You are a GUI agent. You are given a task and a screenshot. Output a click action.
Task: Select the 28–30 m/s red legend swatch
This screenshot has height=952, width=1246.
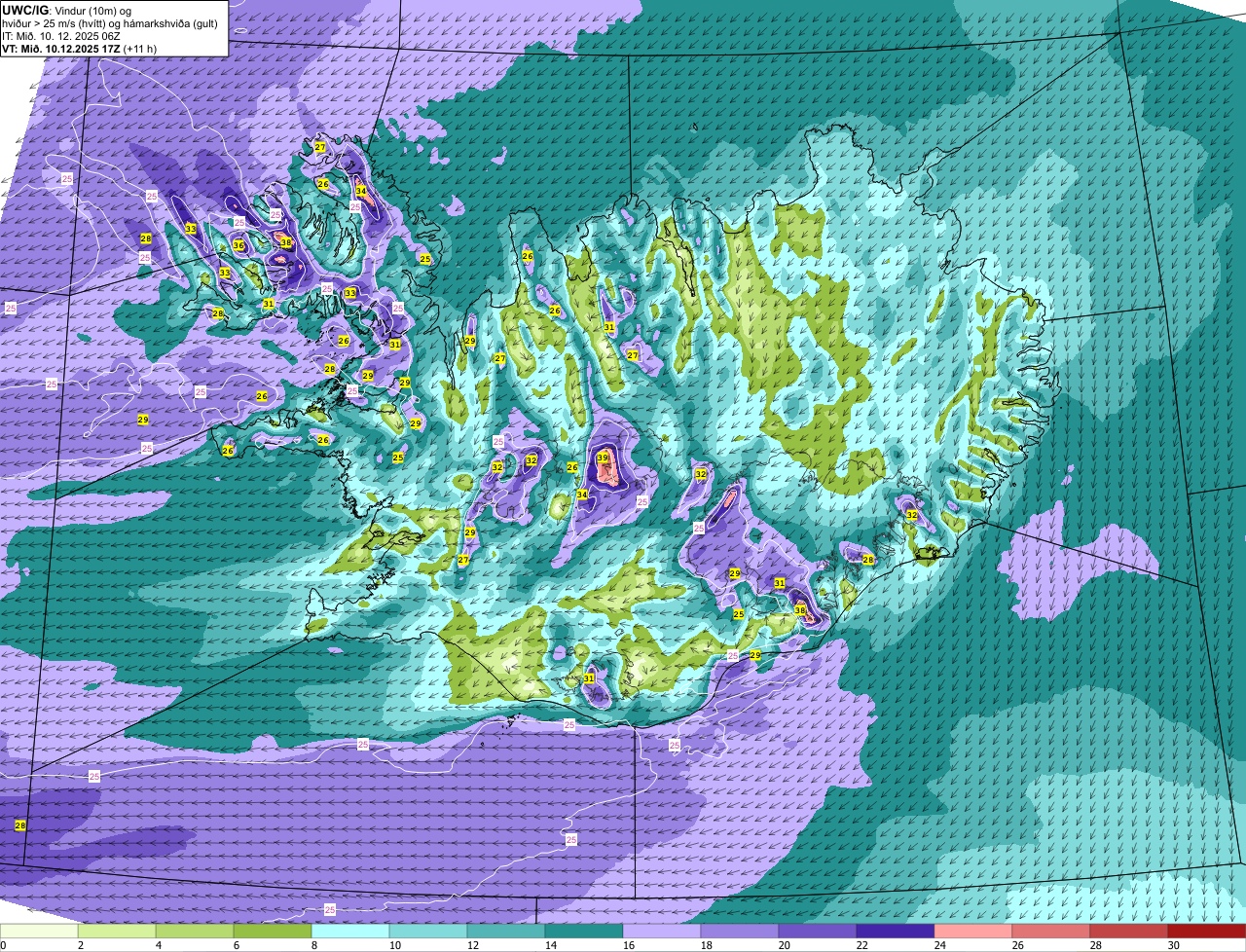click(x=1129, y=932)
